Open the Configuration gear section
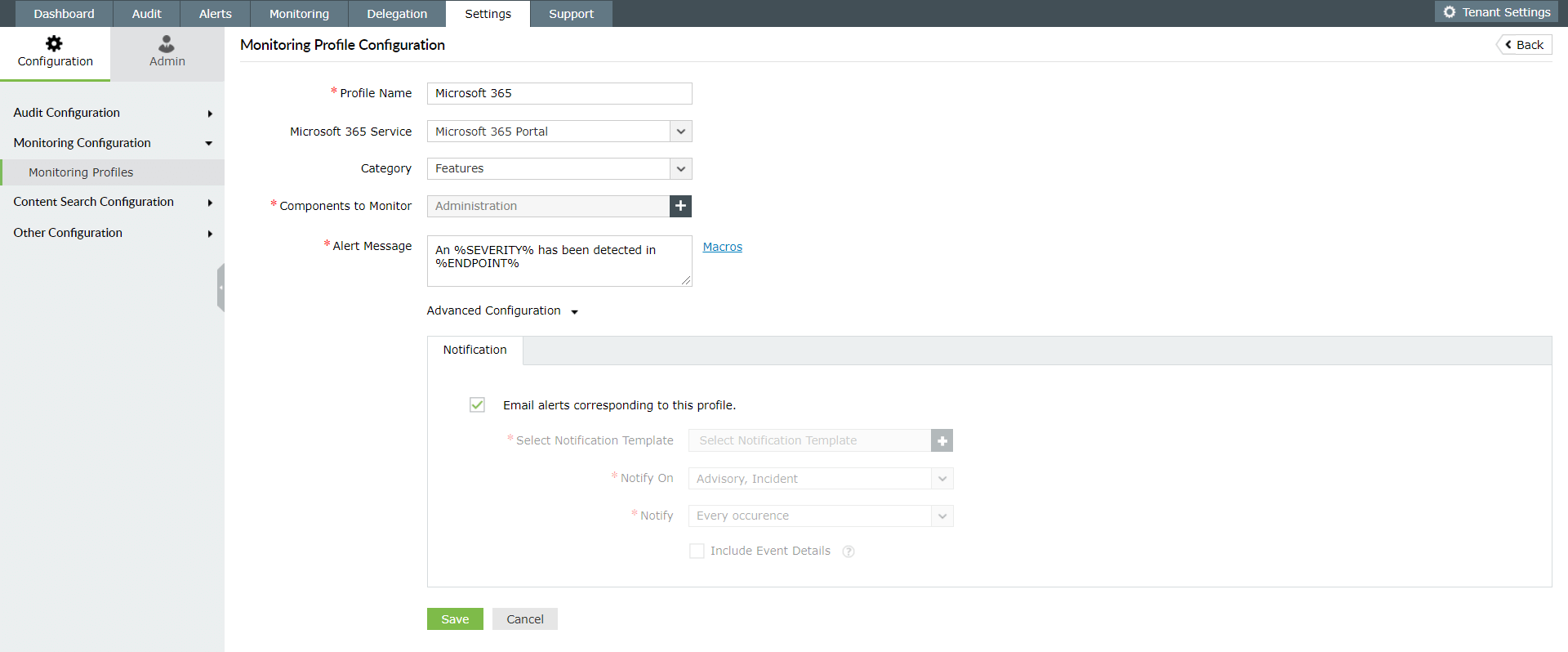The image size is (1568, 652). pos(55,52)
